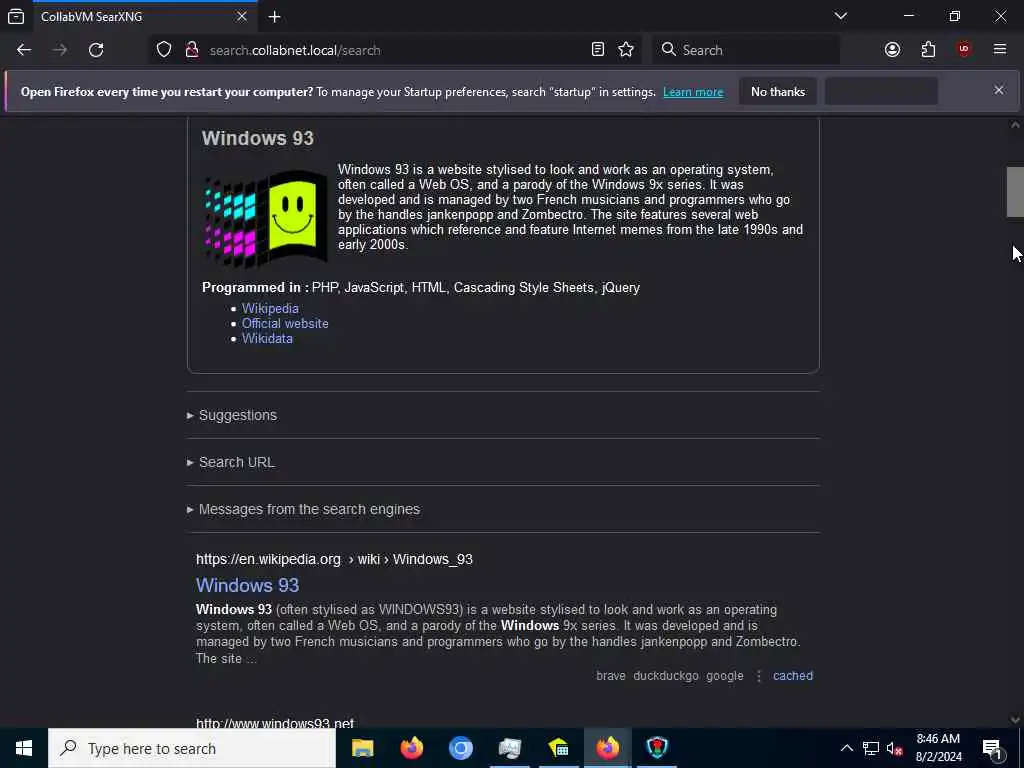Show hidden system tray icons

click(846, 748)
